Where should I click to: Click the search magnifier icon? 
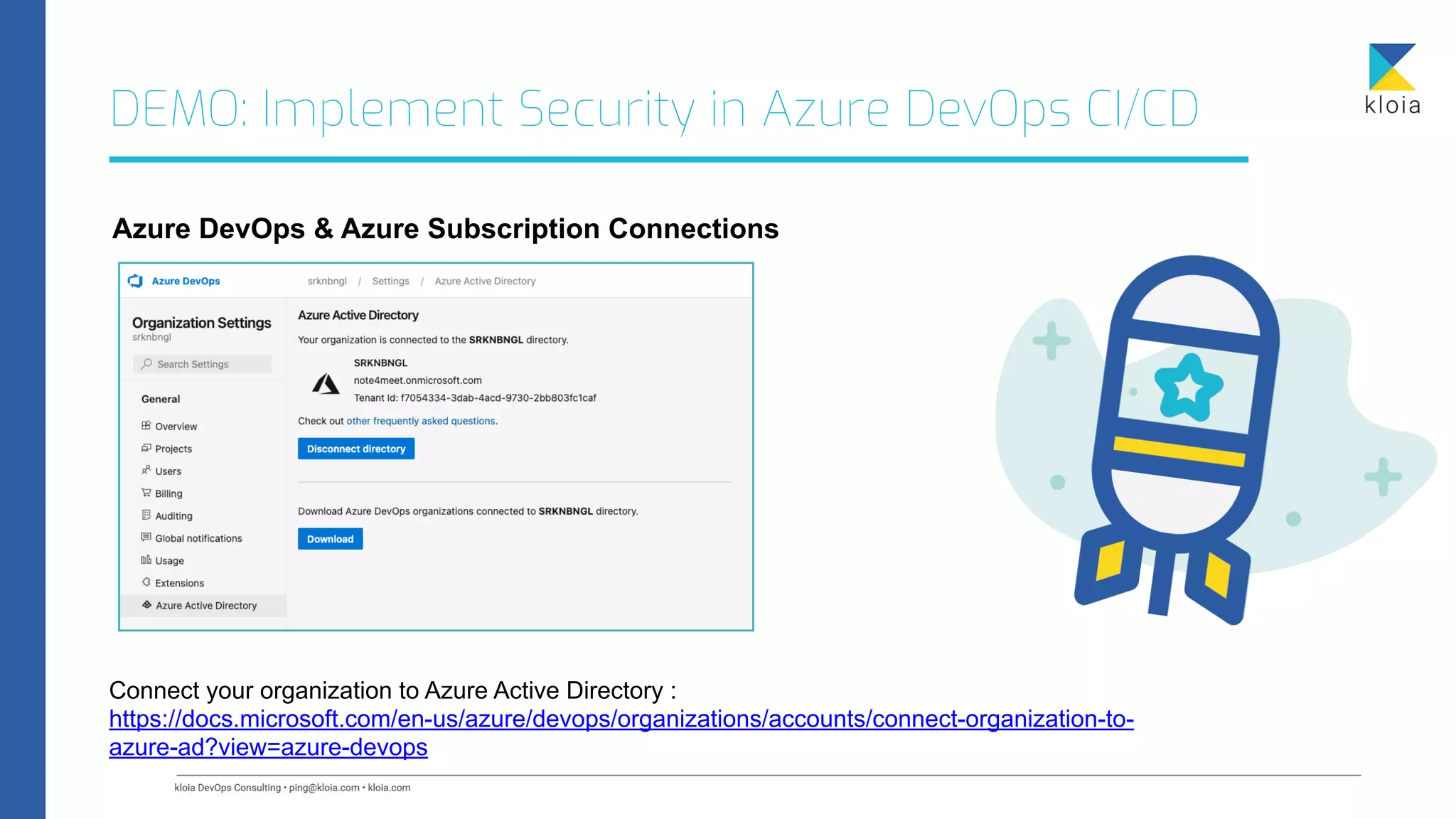pyautogui.click(x=146, y=364)
